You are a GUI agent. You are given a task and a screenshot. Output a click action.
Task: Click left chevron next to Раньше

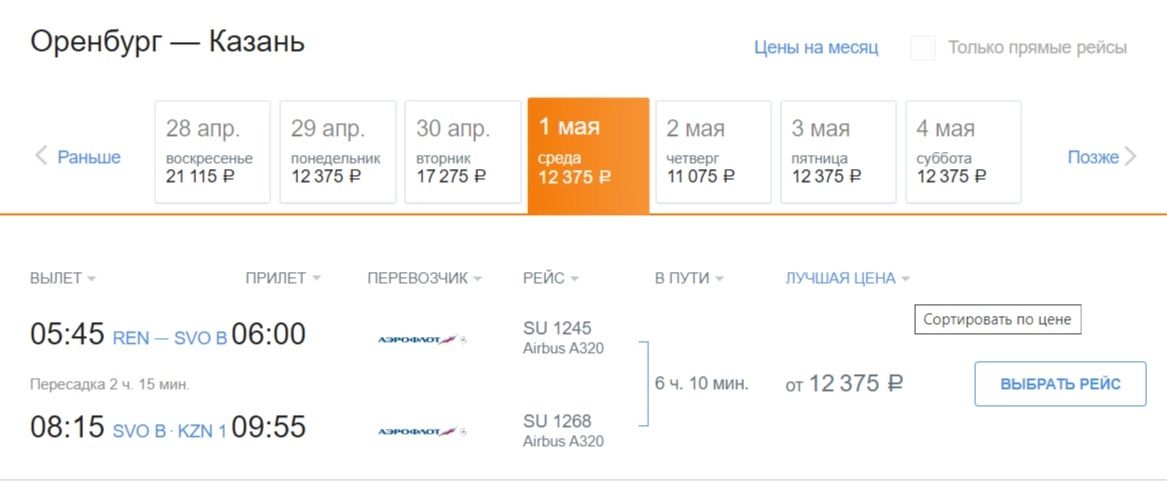coord(42,156)
